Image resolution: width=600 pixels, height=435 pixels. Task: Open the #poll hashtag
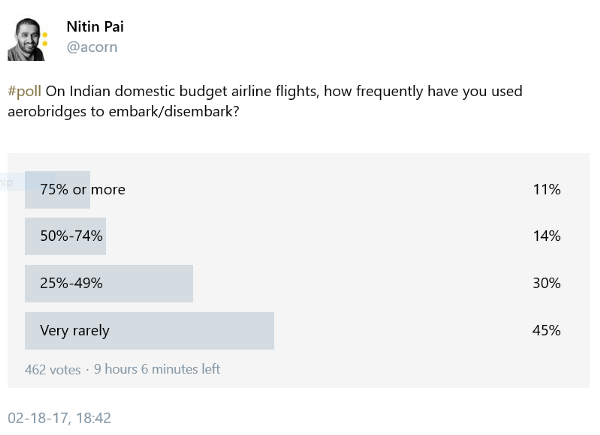coord(24,91)
